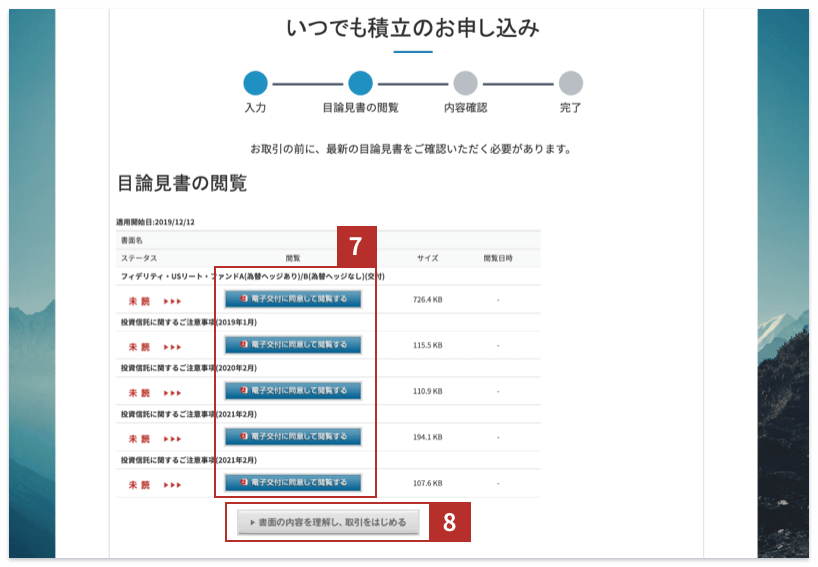Click red arrows beside 未読 in the 726.4 KB row
818x567 pixels.
click(x=172, y=301)
